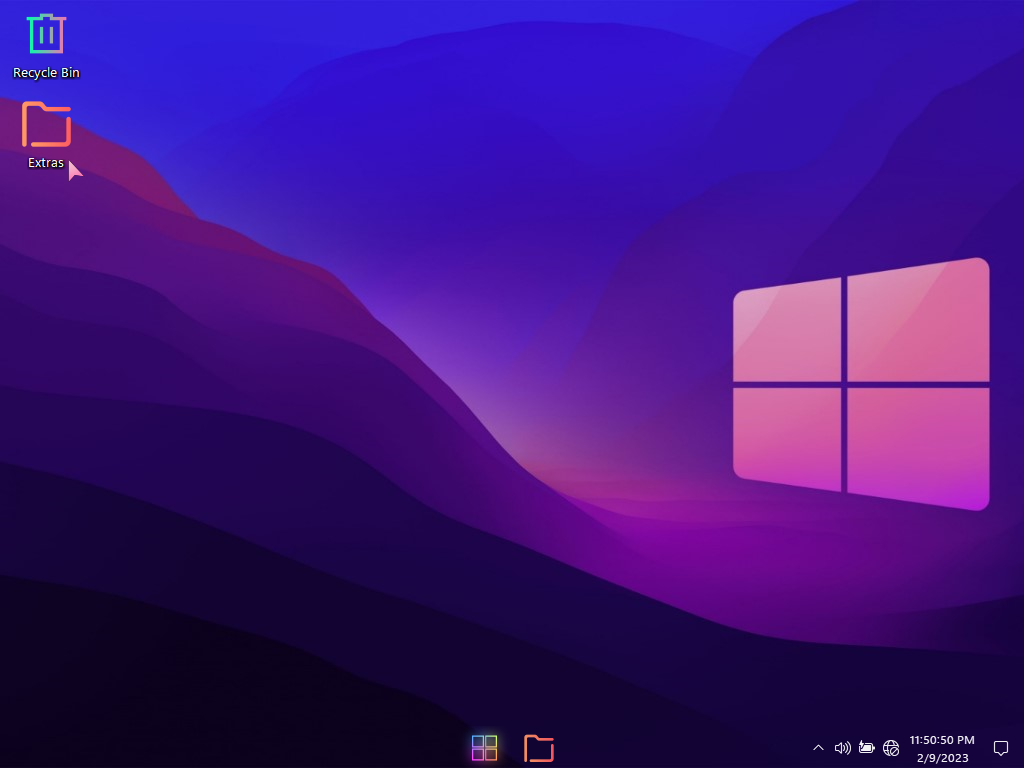Click the Extras label text
The image size is (1024, 768).
click(x=46, y=163)
